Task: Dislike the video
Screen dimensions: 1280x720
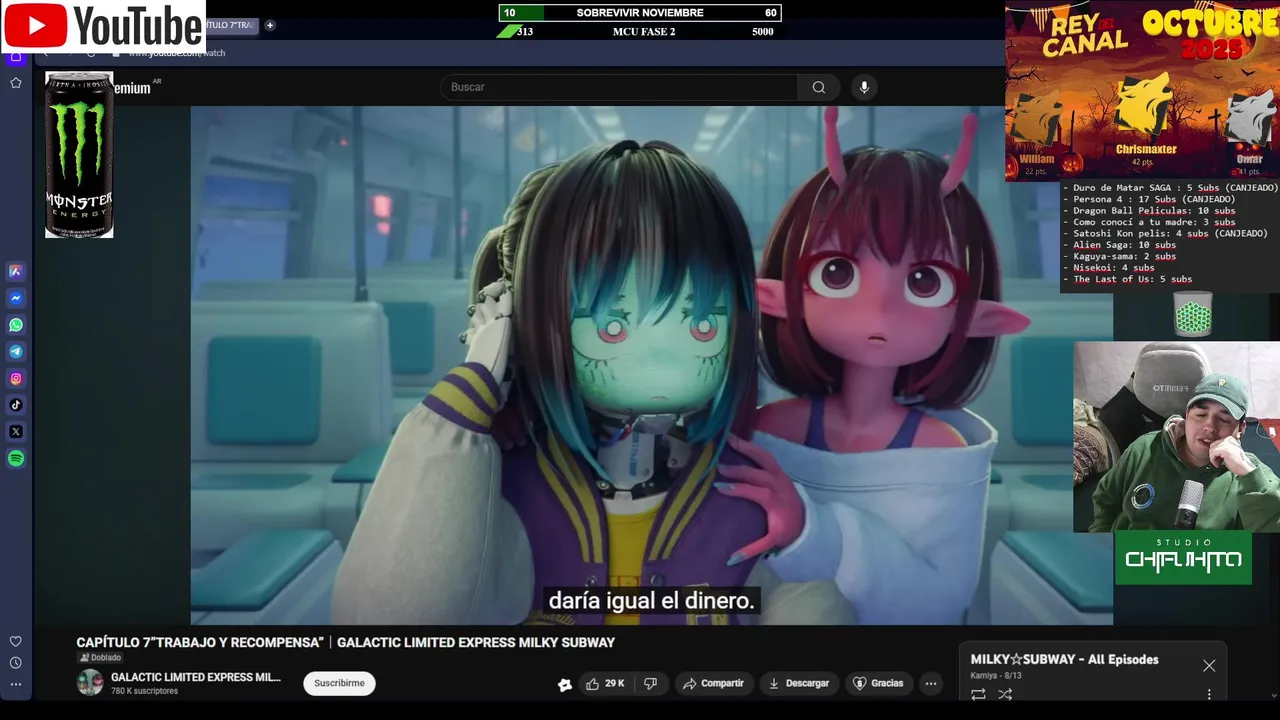Action: (x=651, y=683)
